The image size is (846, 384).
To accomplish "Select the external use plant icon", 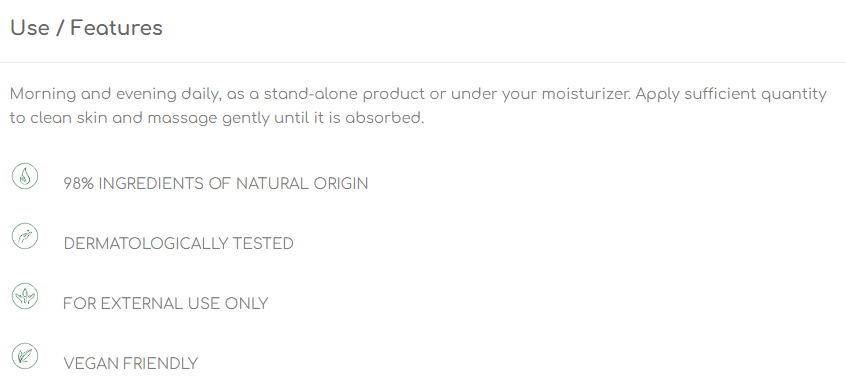I will click(x=25, y=296).
